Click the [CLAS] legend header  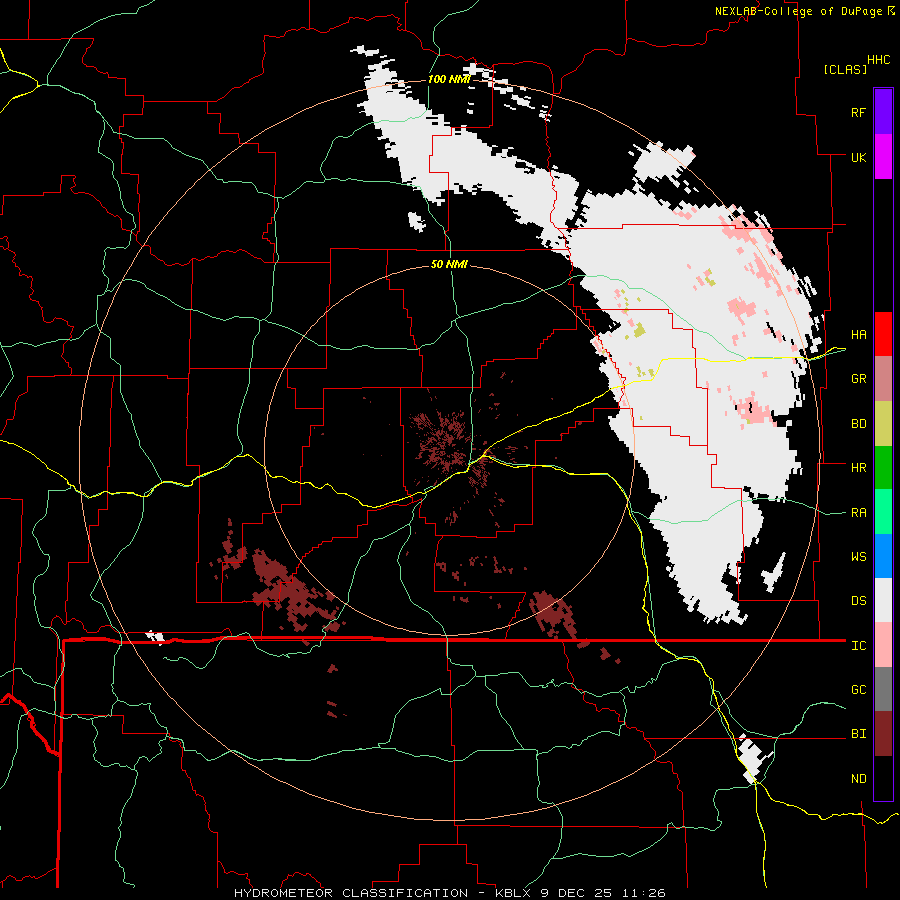point(845,69)
